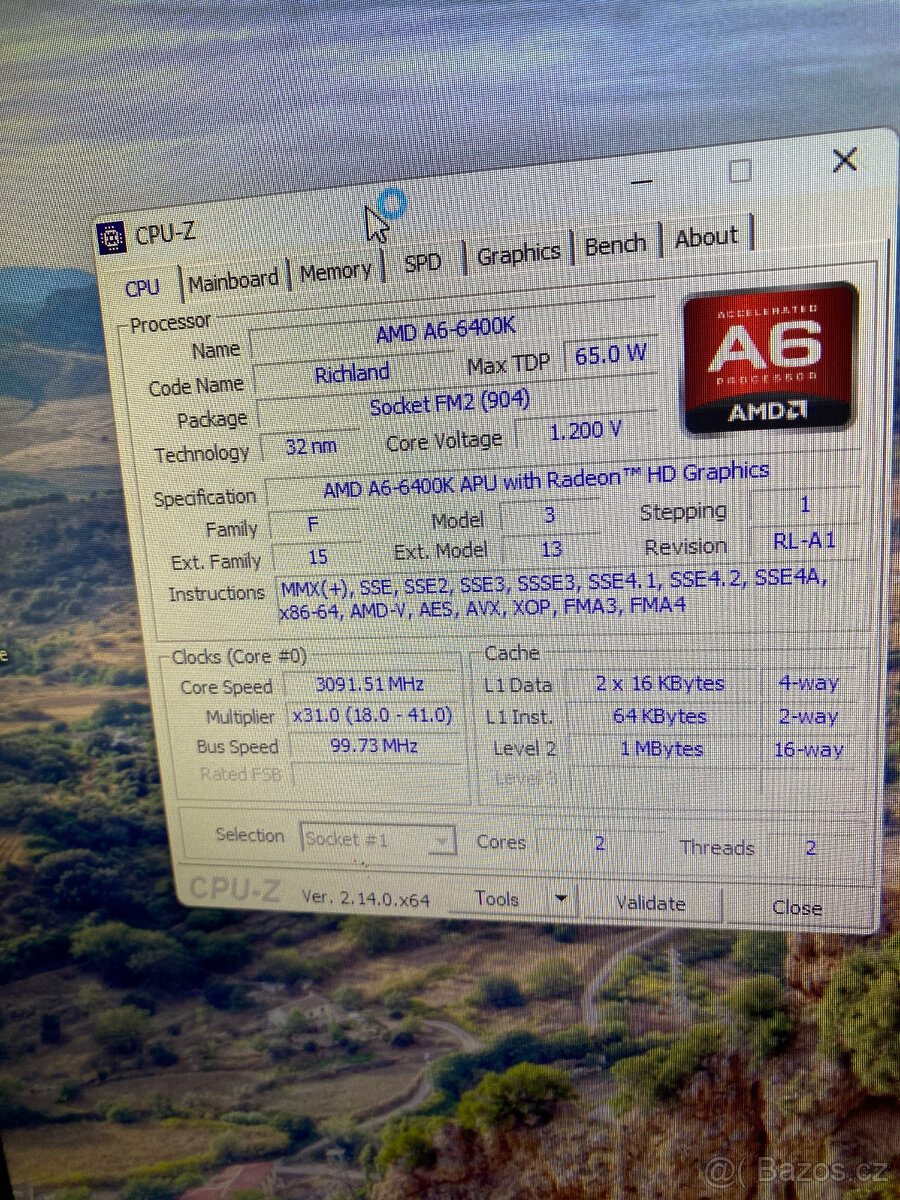Open the Bench tab
Viewport: 900px width, 1200px height.
pos(615,246)
